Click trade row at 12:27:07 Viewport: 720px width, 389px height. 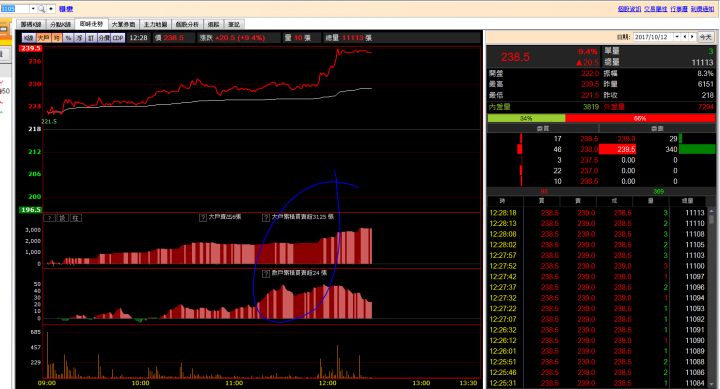597,319
